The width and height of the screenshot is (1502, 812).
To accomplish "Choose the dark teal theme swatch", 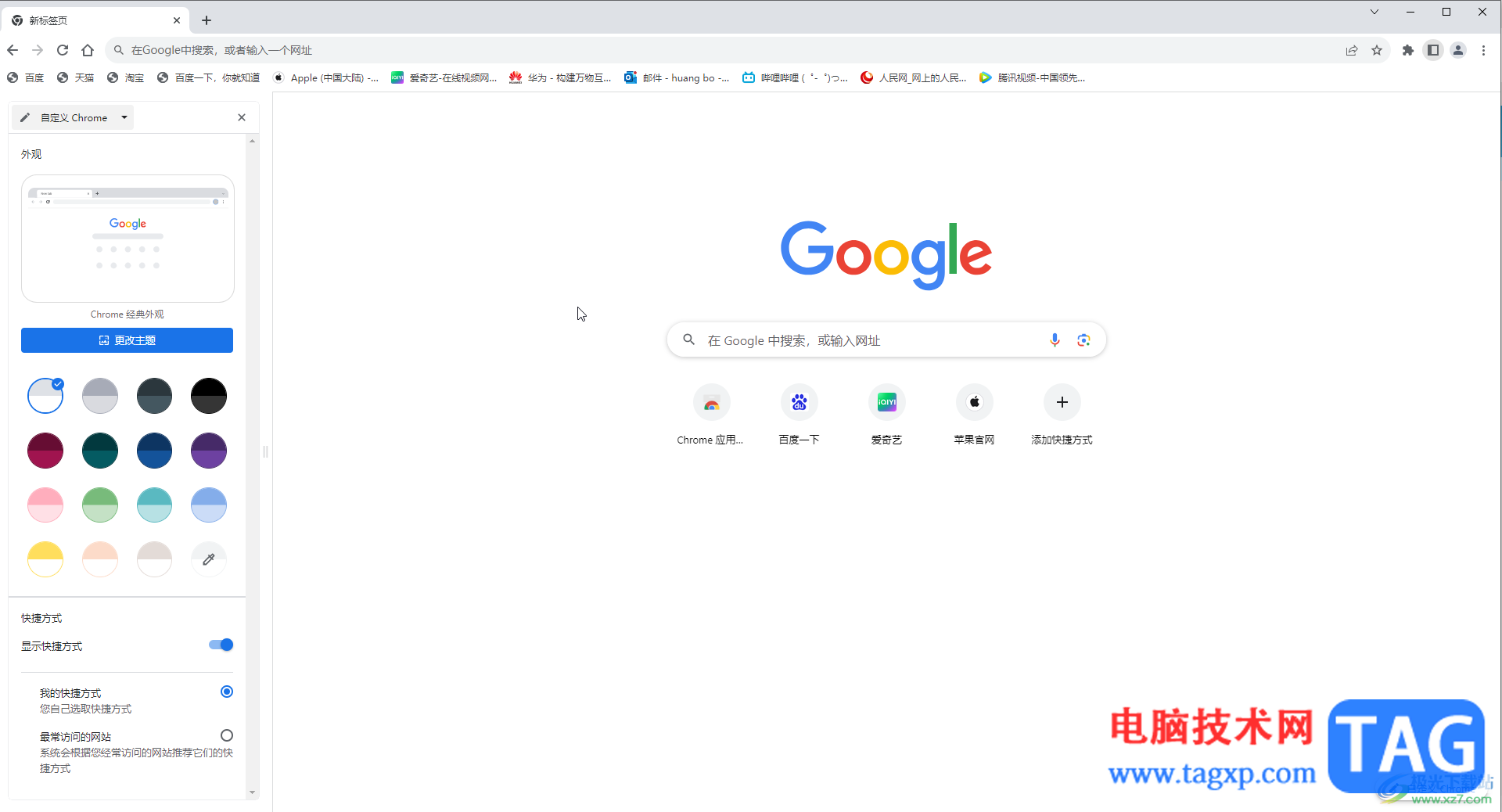I will tap(100, 451).
